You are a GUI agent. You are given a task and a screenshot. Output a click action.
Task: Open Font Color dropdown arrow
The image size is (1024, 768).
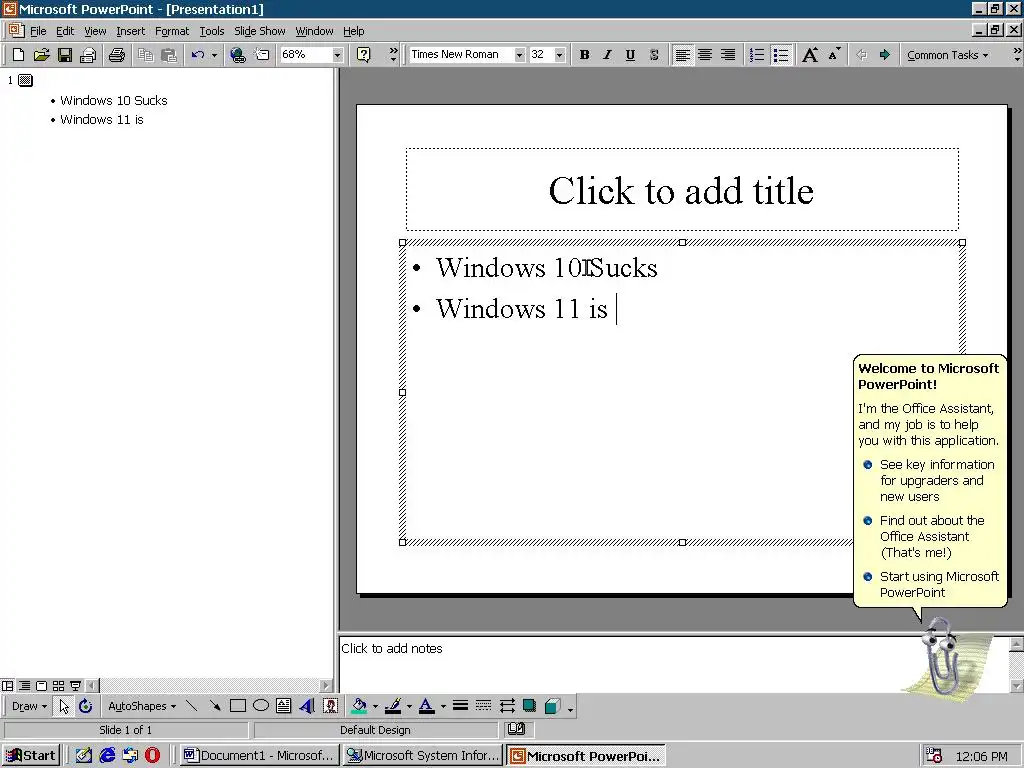coord(443,706)
